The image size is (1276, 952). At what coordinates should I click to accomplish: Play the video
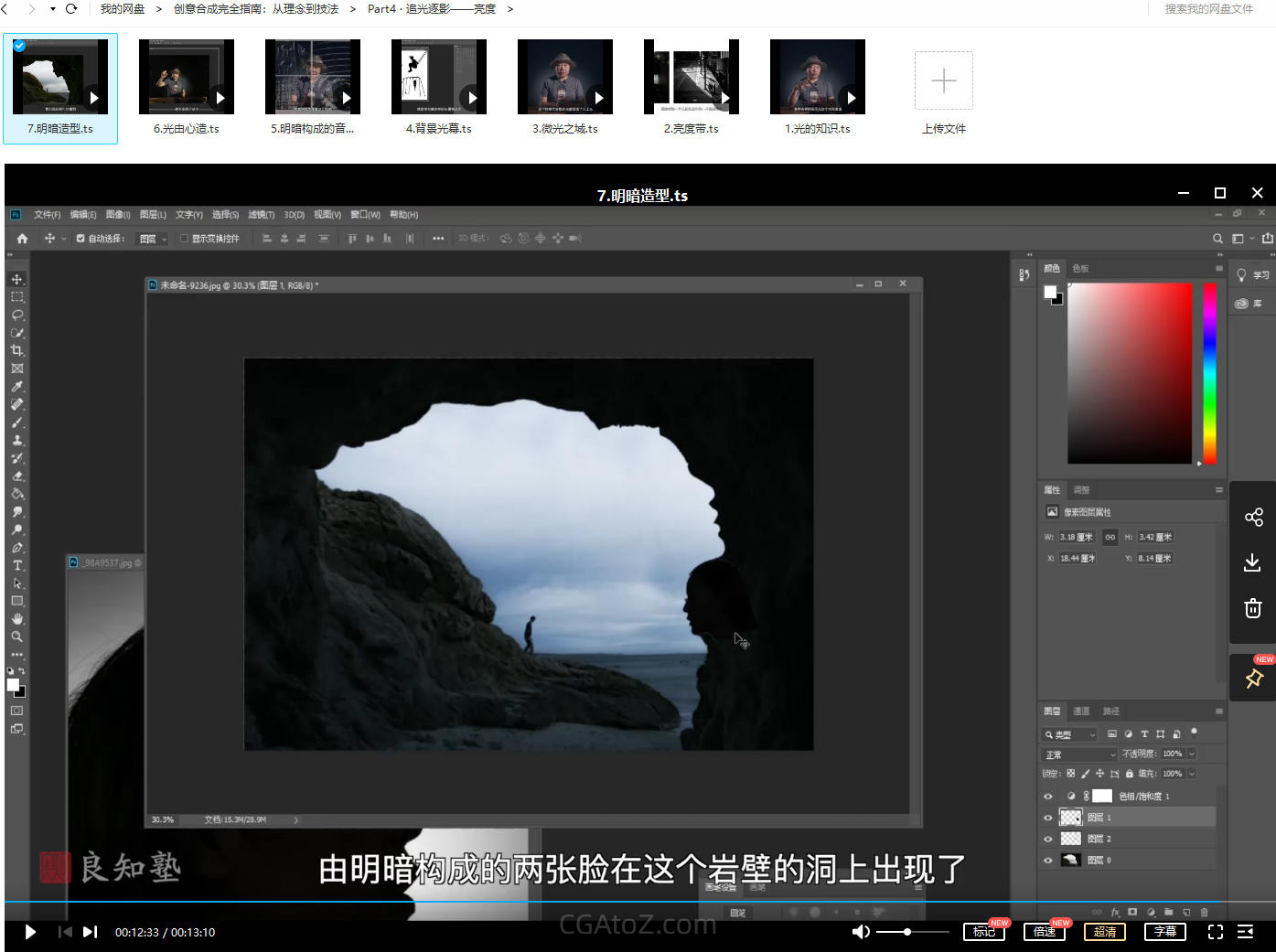(29, 932)
